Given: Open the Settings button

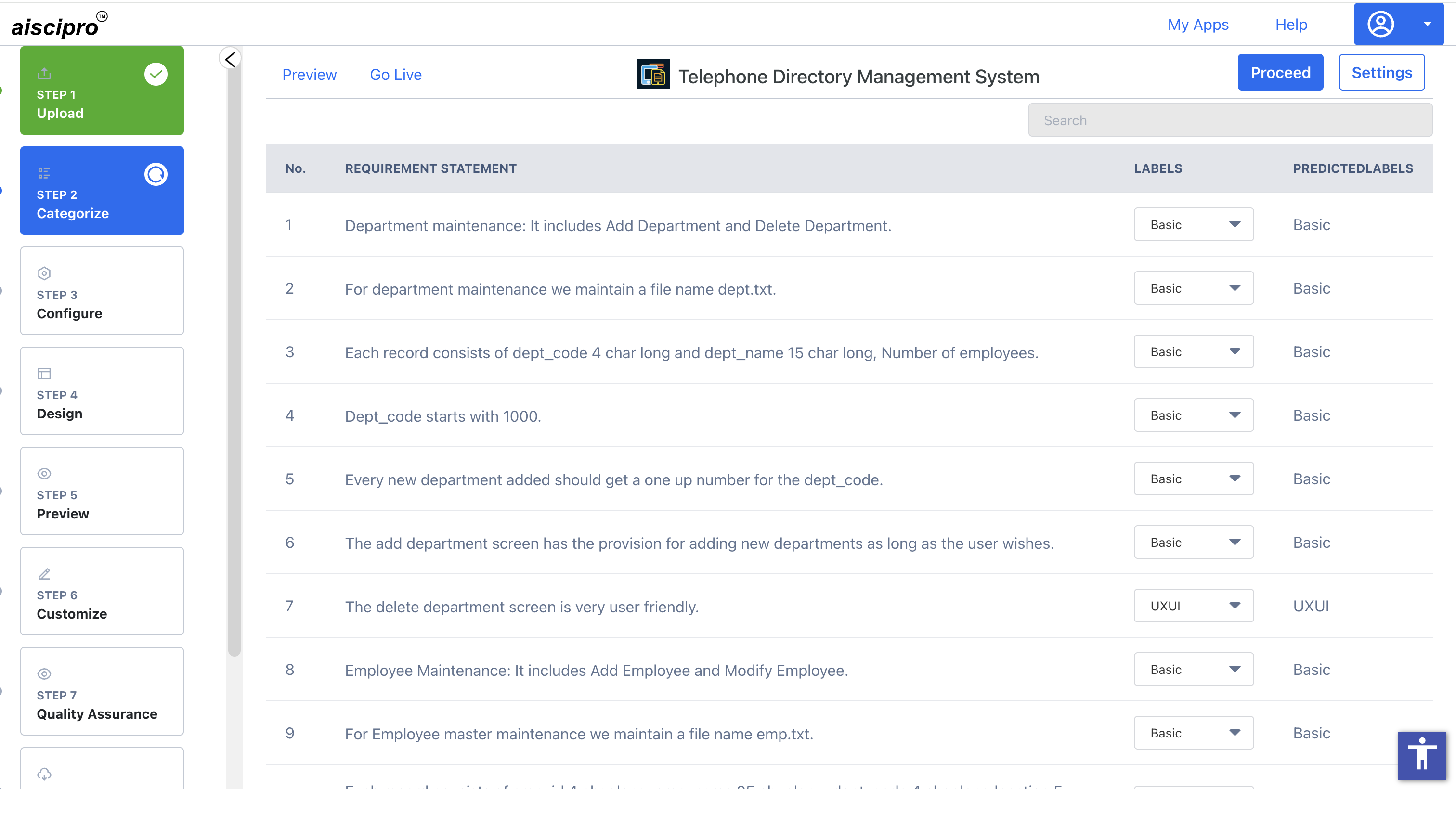Looking at the screenshot, I should coord(1381,72).
